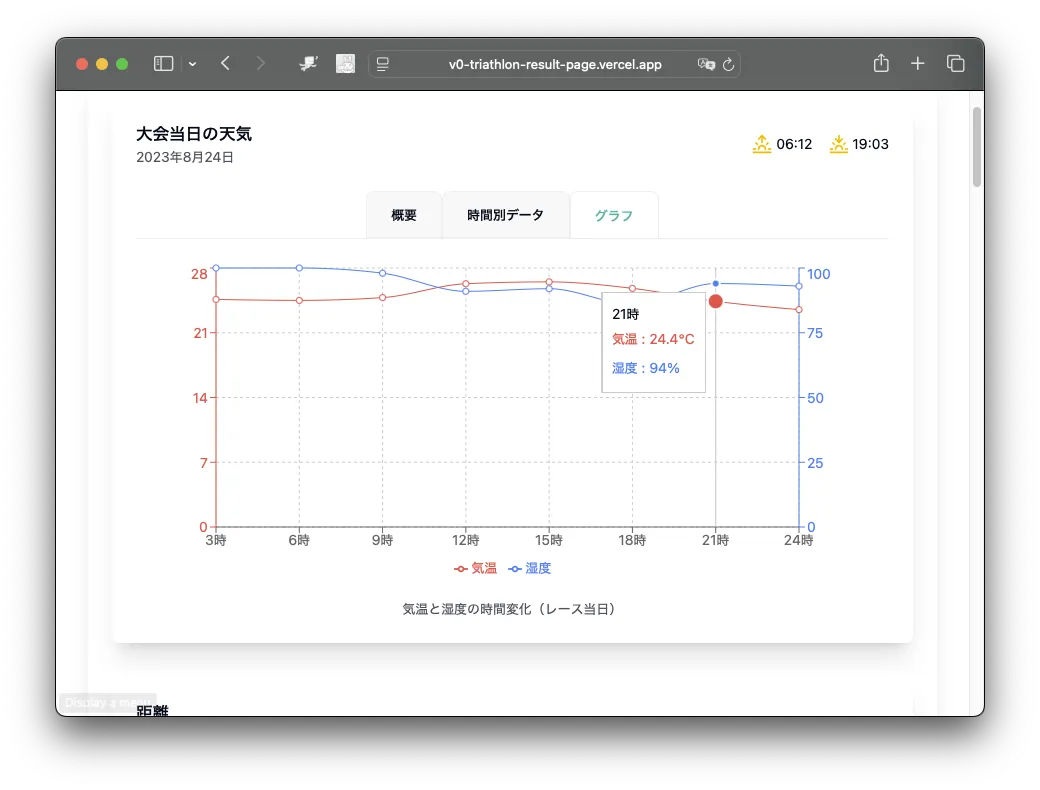Toggle the 湿度 series in chart legend

click(x=530, y=568)
